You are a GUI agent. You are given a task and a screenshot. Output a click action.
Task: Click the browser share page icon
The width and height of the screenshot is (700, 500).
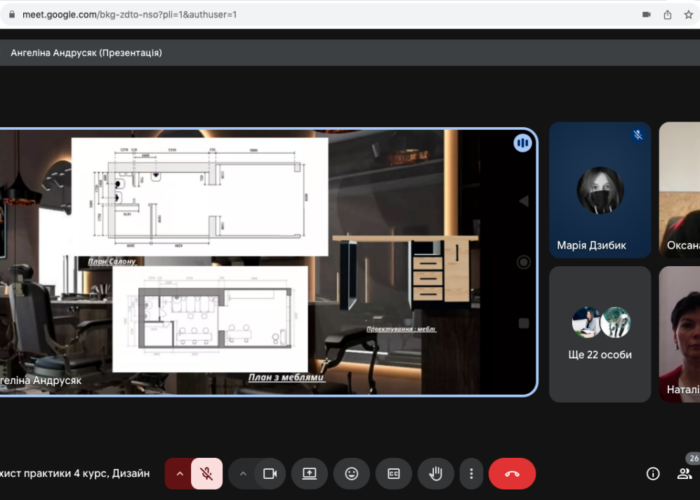[668, 15]
